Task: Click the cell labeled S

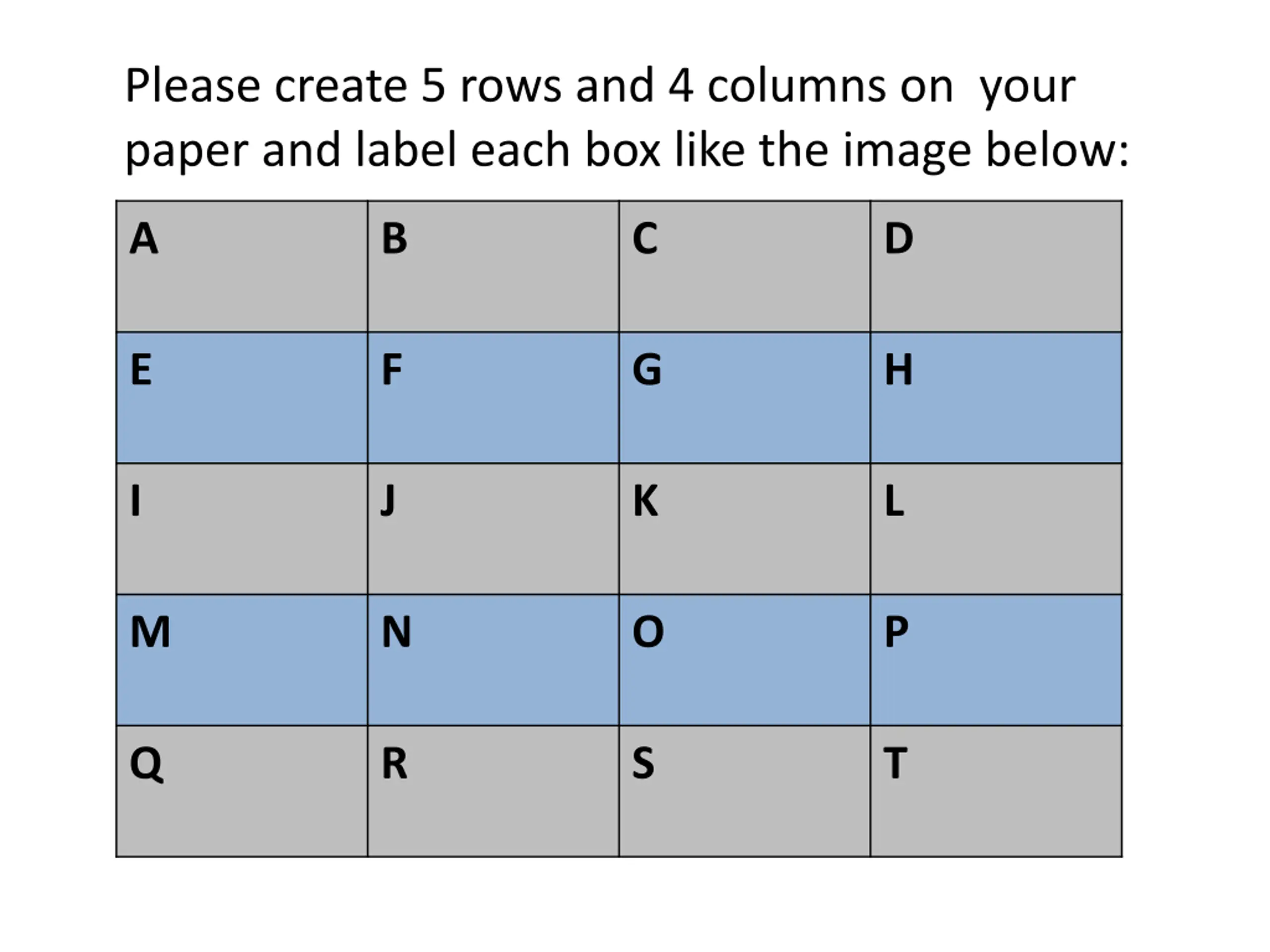Action: [745, 791]
